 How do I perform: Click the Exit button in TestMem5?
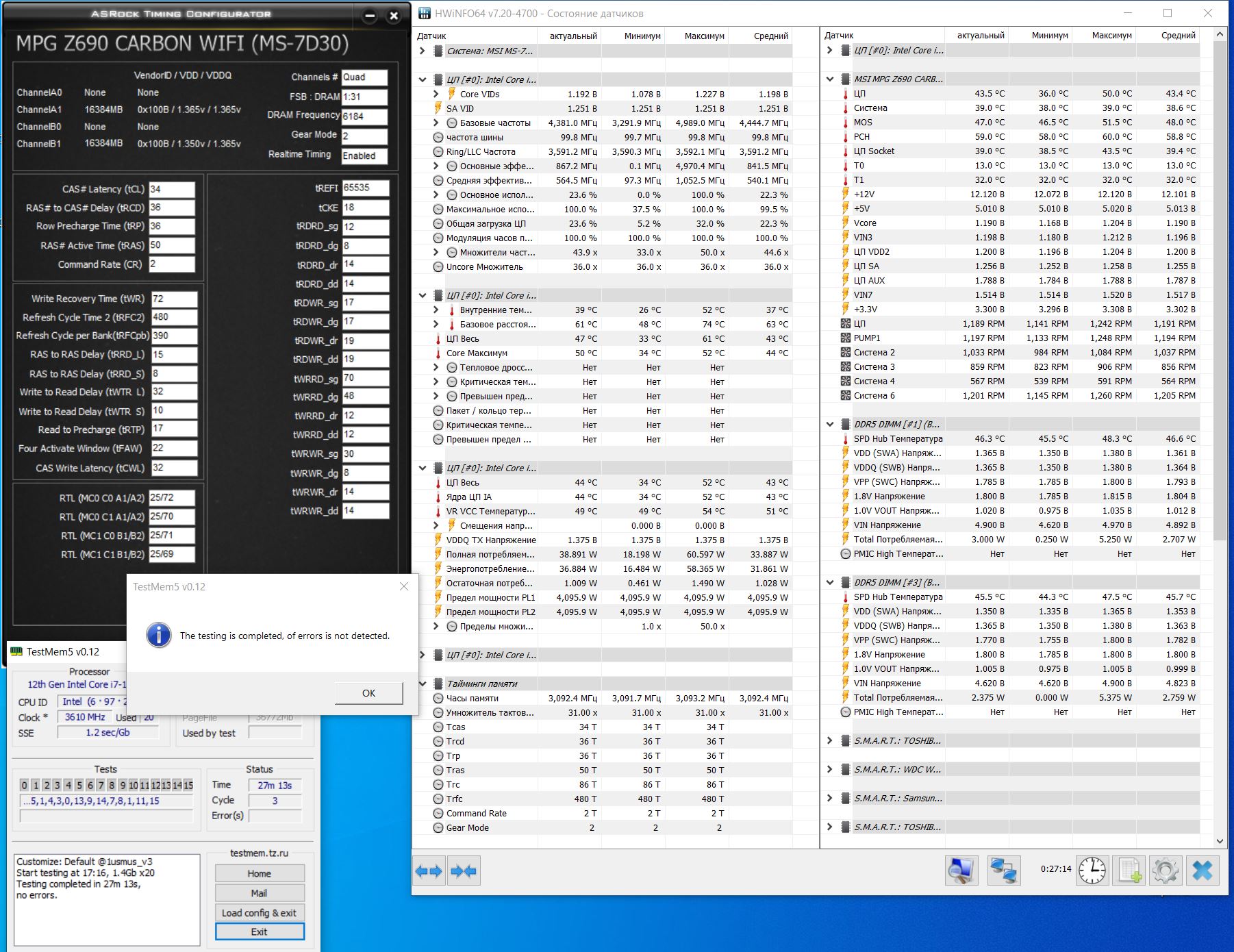pyautogui.click(x=260, y=931)
